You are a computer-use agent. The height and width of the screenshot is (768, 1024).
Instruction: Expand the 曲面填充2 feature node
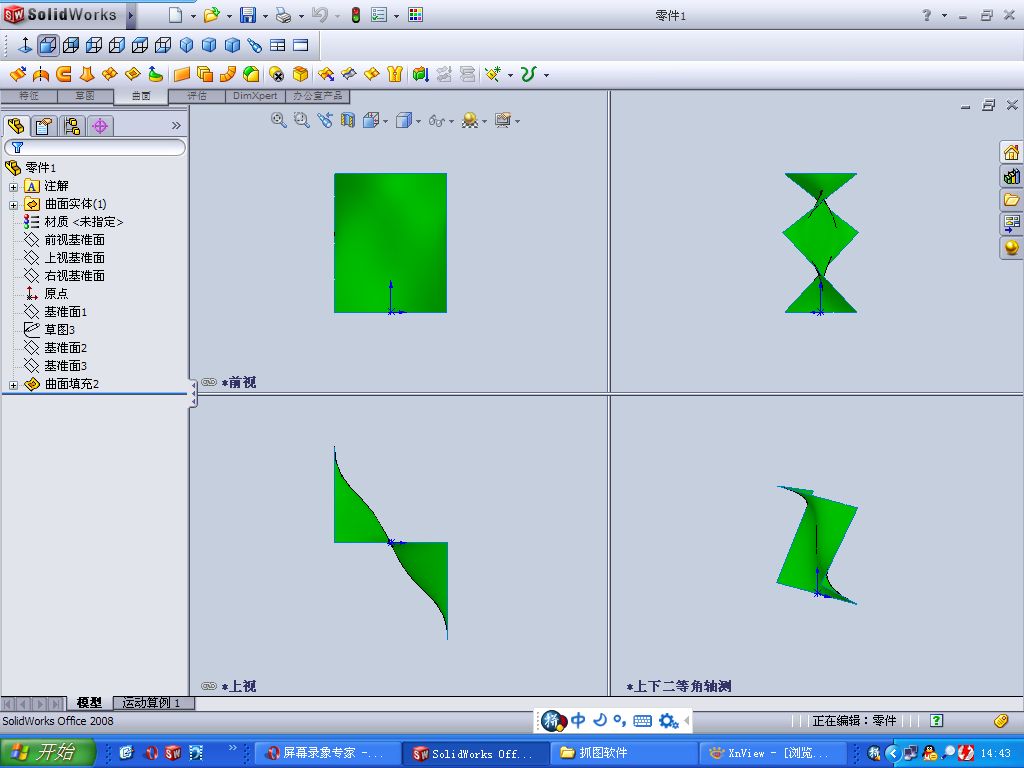(x=13, y=385)
